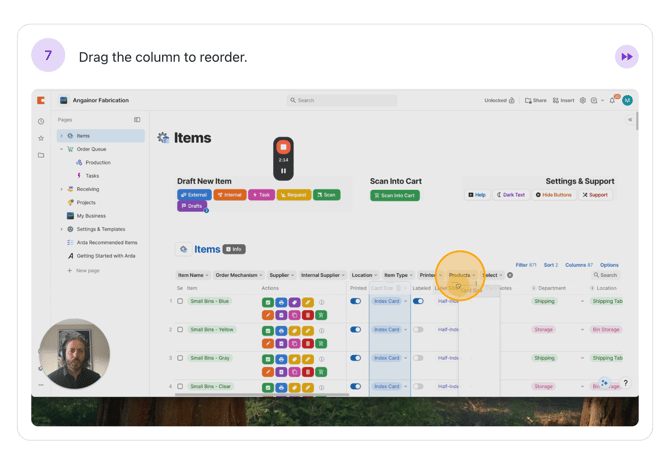This screenshot has height=461, width=670.
Task: Click the recent history clock icon
Action: (x=41, y=121)
